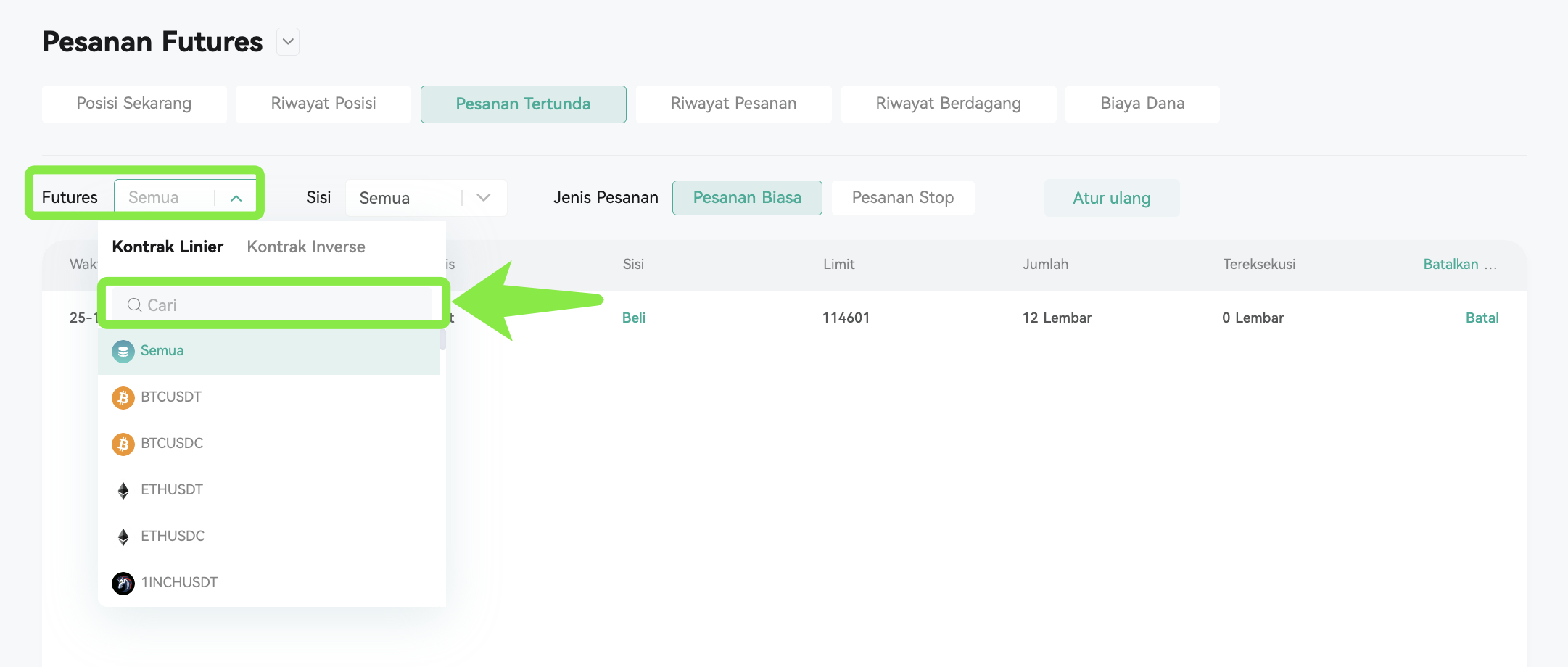Click the Semua stack icon in dropdown list
Image resolution: width=1568 pixels, height=667 pixels.
tap(123, 352)
